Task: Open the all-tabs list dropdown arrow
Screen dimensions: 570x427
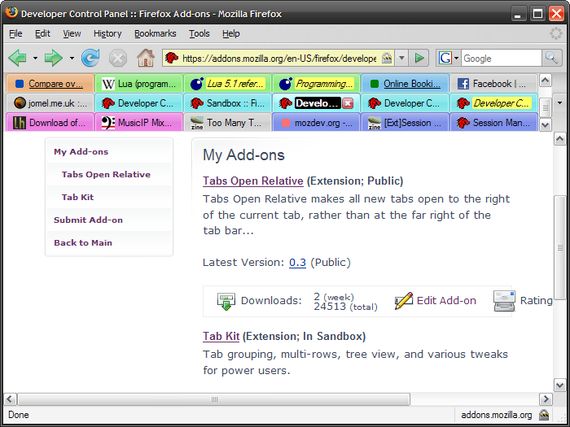Action: 560,103
